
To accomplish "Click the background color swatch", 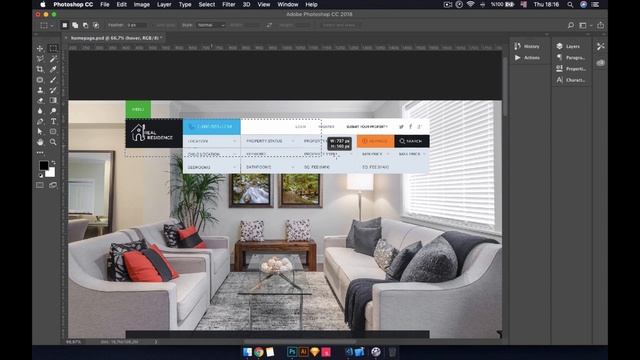I will click(51, 173).
